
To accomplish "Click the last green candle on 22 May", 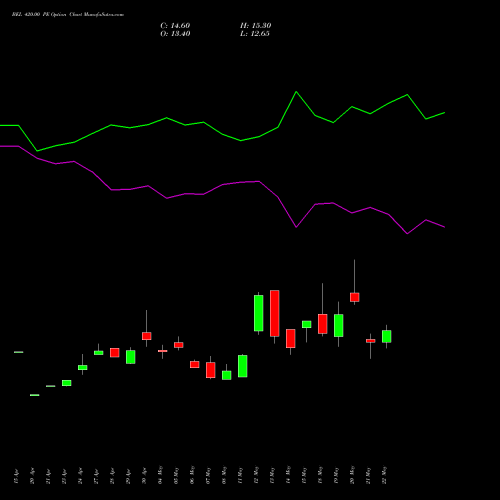I will pos(387,336).
